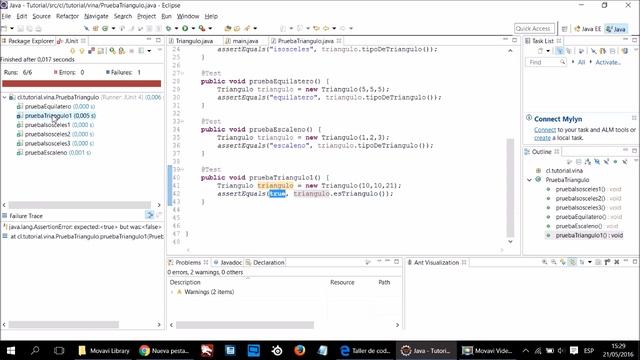640x360 pixels.
Task: Click the Run green play toolbar icon
Action: tap(185, 28)
